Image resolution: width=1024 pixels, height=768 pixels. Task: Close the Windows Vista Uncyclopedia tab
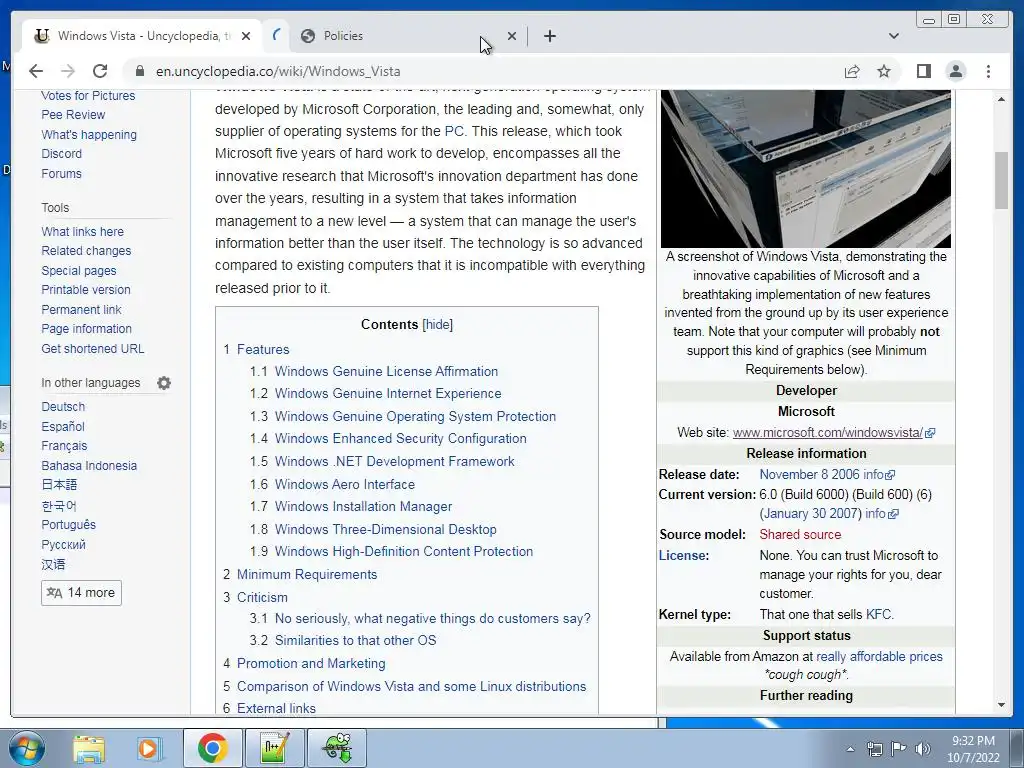(246, 36)
